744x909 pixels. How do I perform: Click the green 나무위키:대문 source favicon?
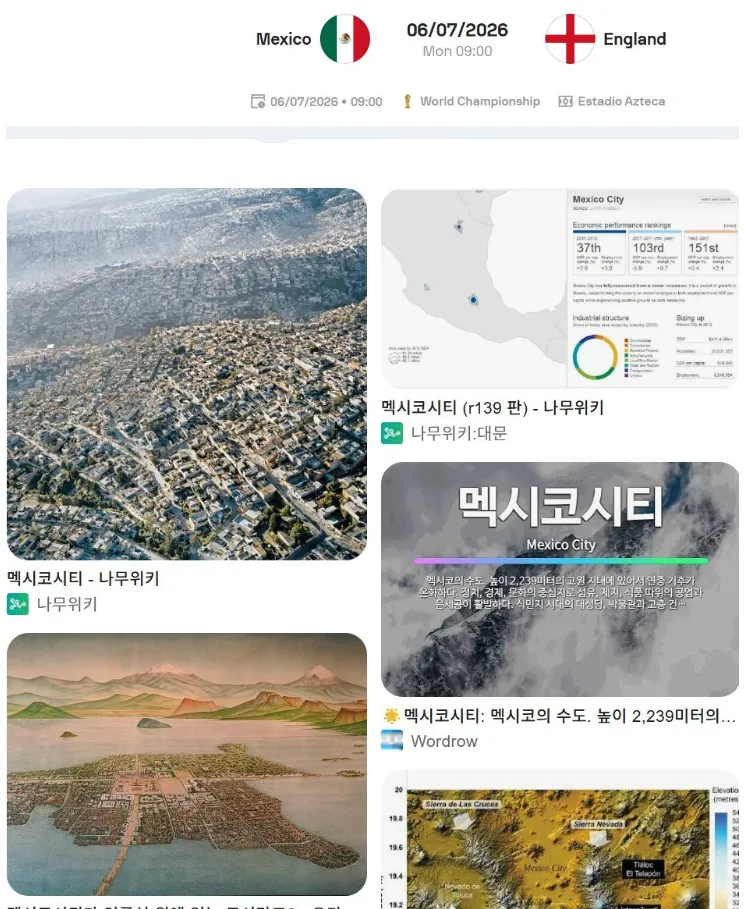click(392, 433)
